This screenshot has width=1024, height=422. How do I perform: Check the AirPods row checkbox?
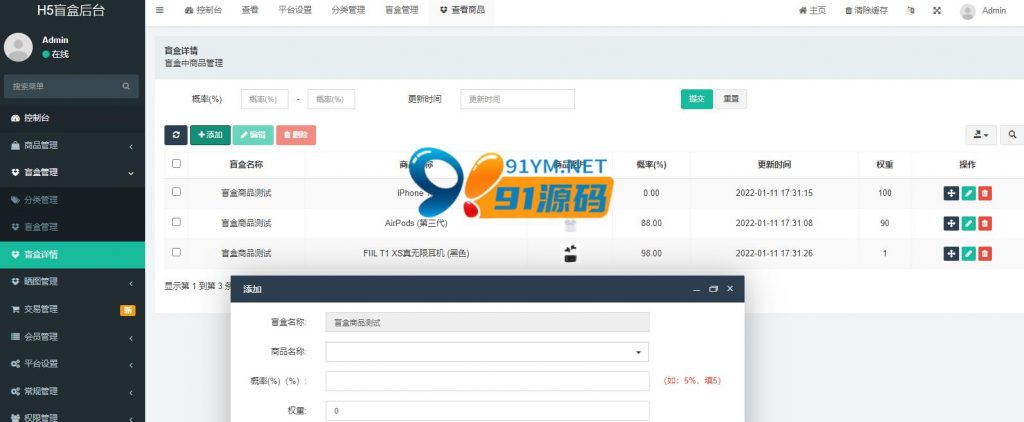coord(176,222)
